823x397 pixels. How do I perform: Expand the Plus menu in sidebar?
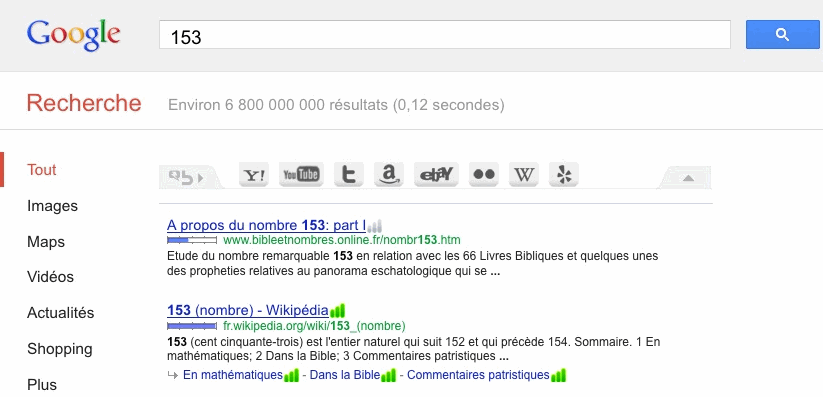42,384
